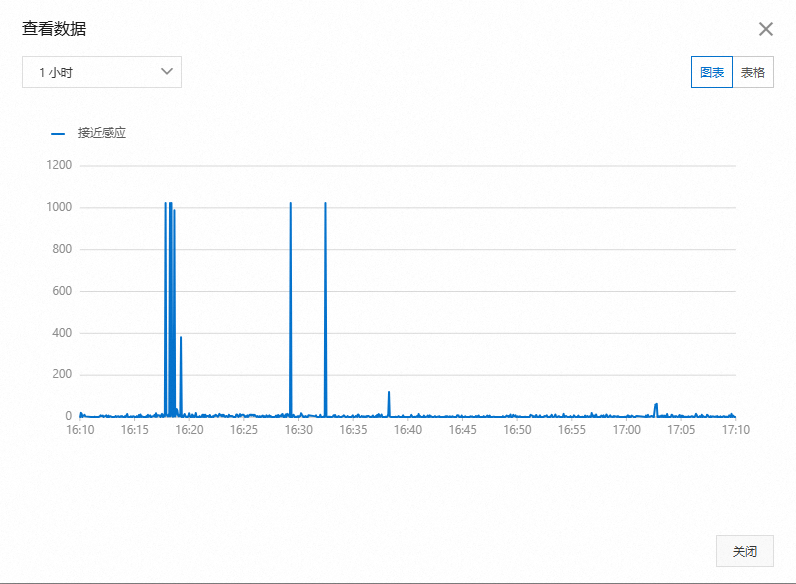Switch to the 表格 table view
Viewport: 796px width, 584px height.
(x=753, y=72)
